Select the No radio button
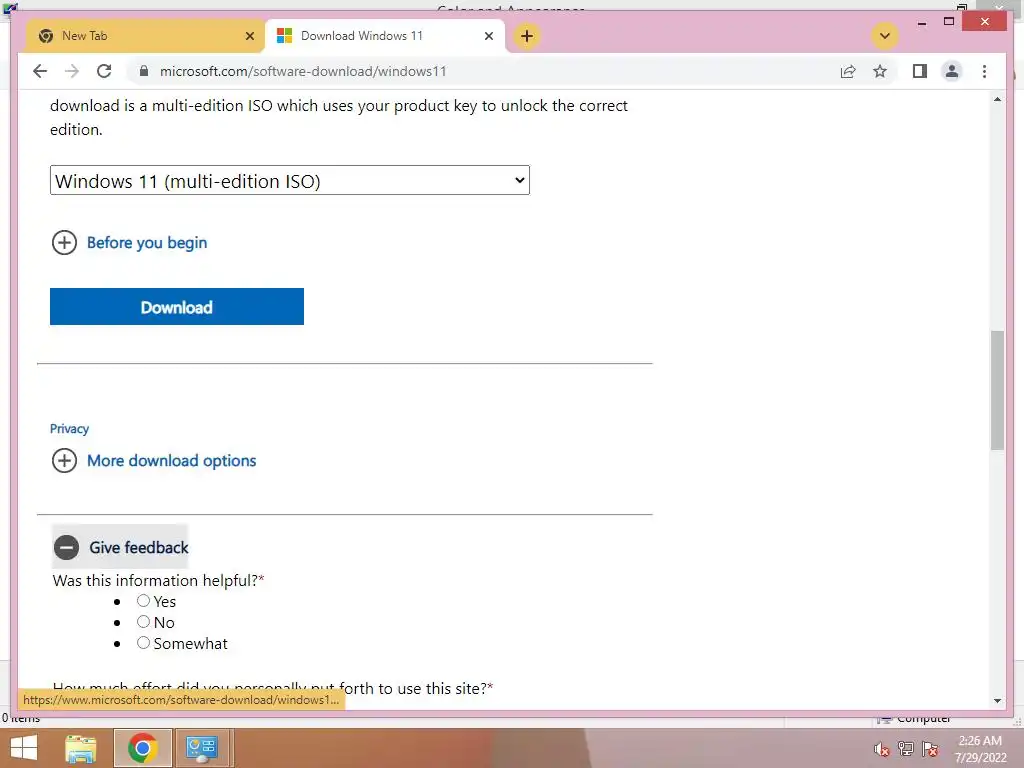The image size is (1024, 768). click(x=143, y=621)
